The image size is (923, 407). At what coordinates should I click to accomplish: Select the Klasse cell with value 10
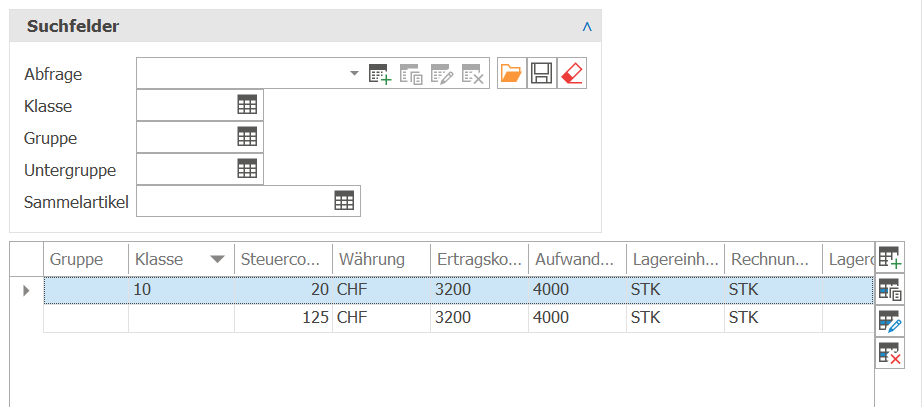(181, 290)
